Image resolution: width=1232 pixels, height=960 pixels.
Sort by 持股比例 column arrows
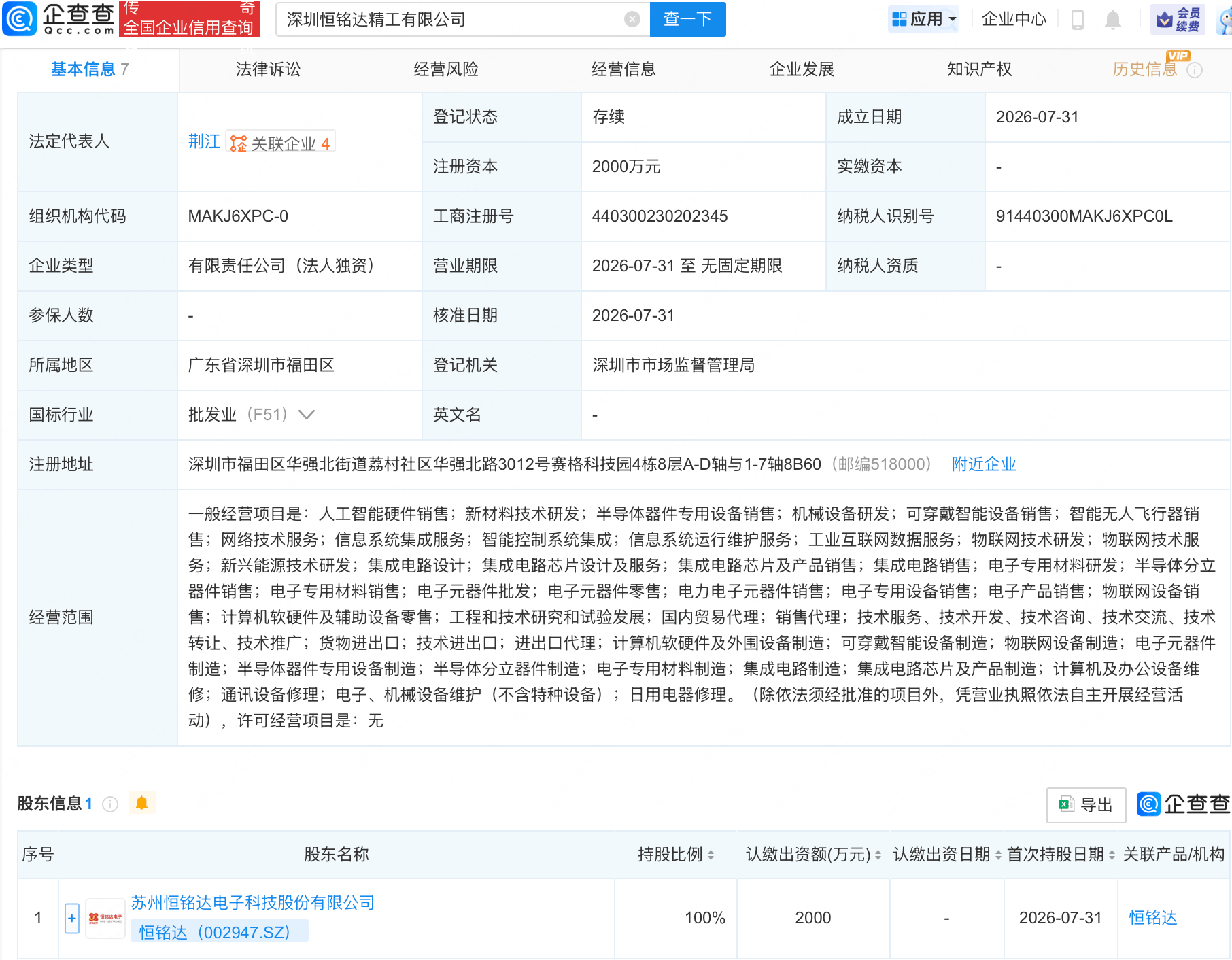click(x=711, y=855)
